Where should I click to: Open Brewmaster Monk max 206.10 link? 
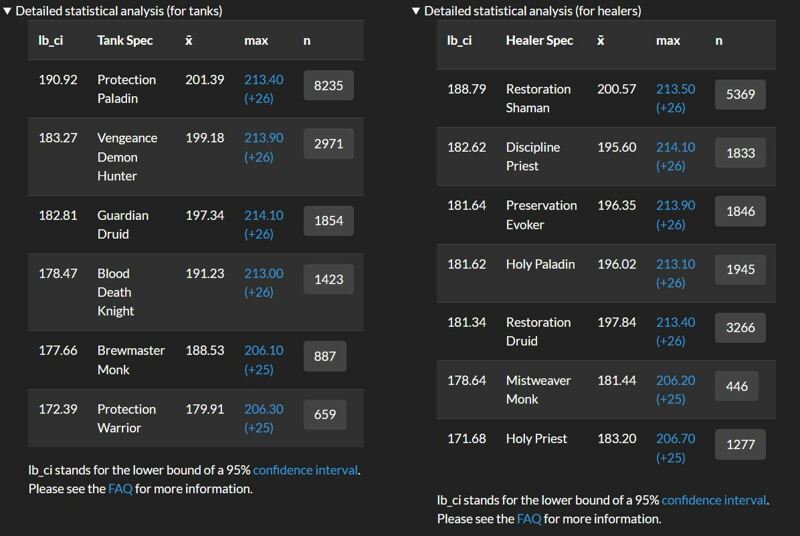pos(263,360)
